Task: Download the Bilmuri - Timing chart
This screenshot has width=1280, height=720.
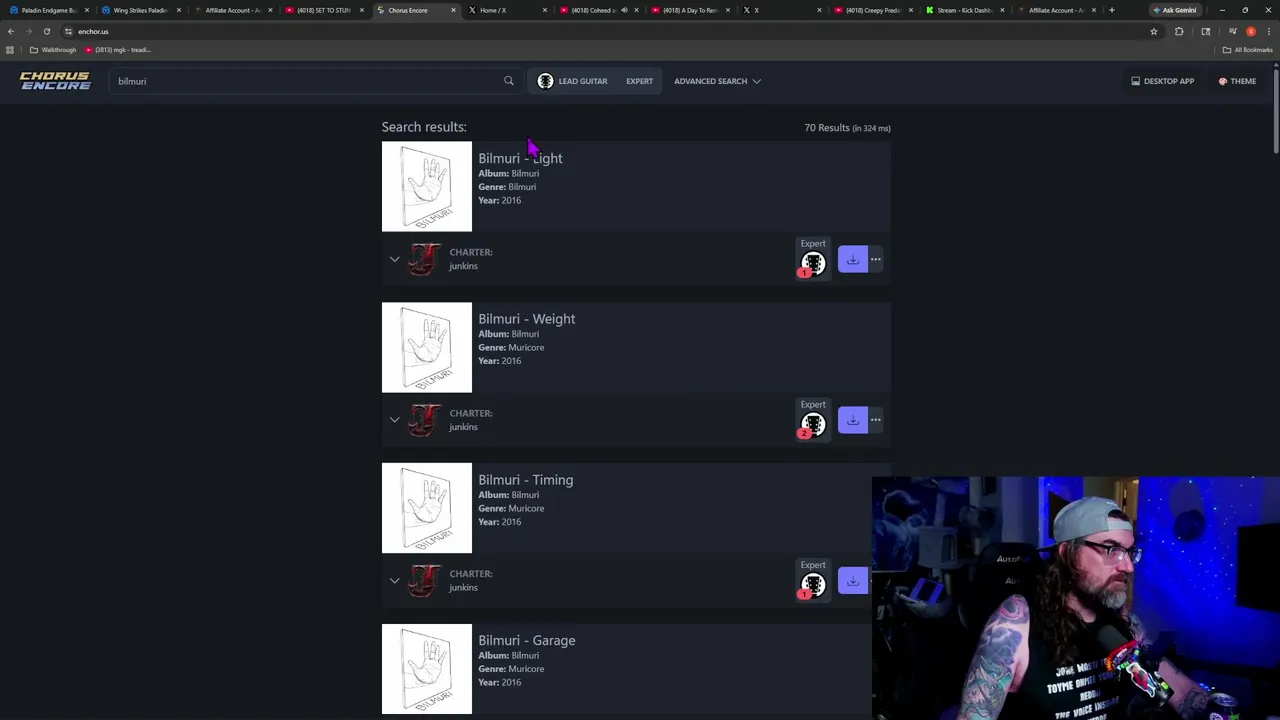Action: click(852, 581)
